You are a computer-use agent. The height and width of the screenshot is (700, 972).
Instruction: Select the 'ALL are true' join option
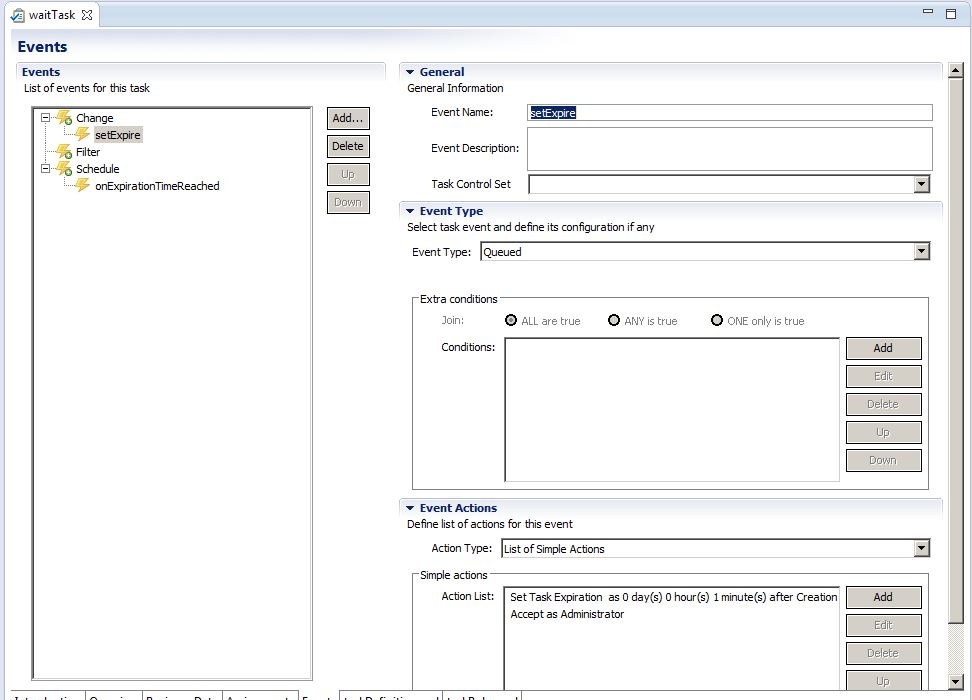click(x=512, y=321)
